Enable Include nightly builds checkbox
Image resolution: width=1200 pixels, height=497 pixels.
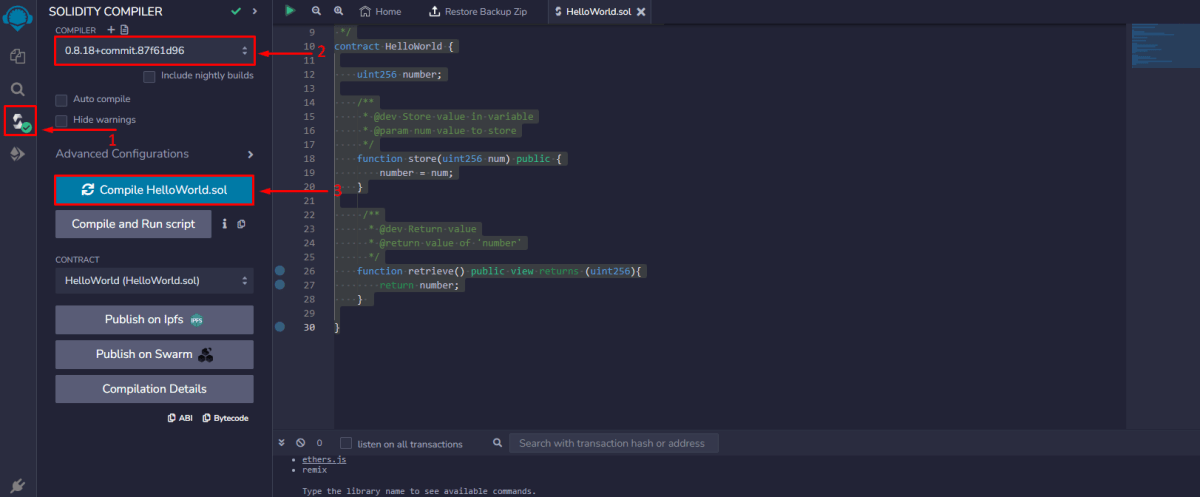pos(149,76)
